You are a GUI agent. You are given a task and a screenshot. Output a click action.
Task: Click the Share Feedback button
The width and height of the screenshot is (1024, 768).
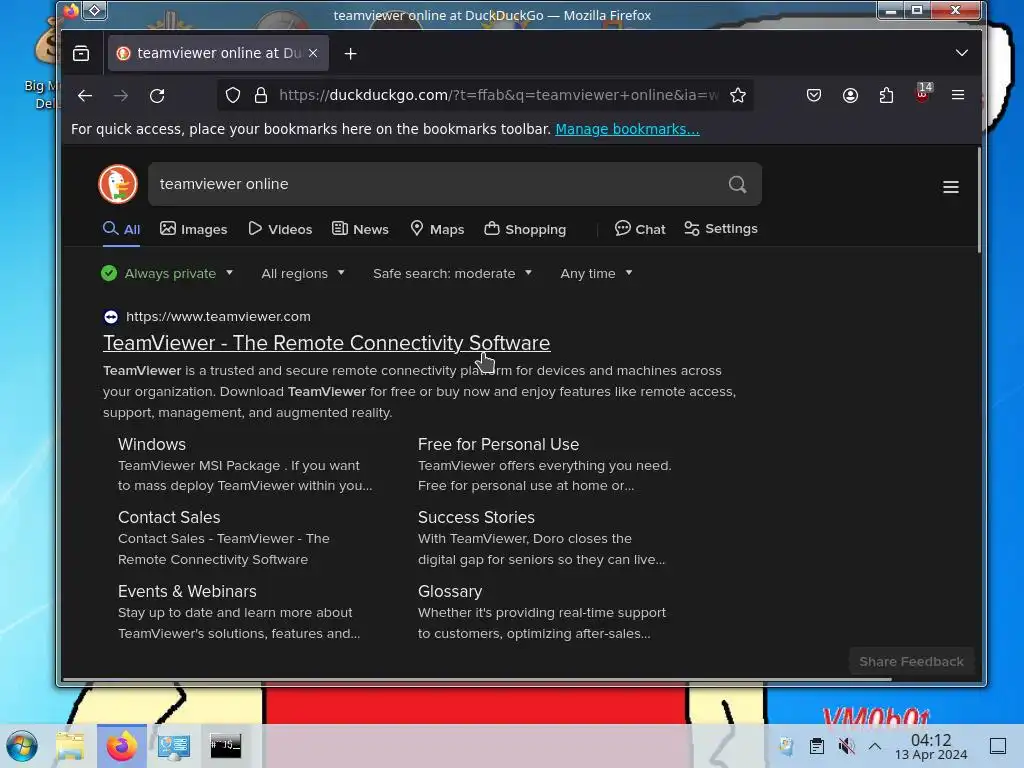pyautogui.click(x=911, y=662)
